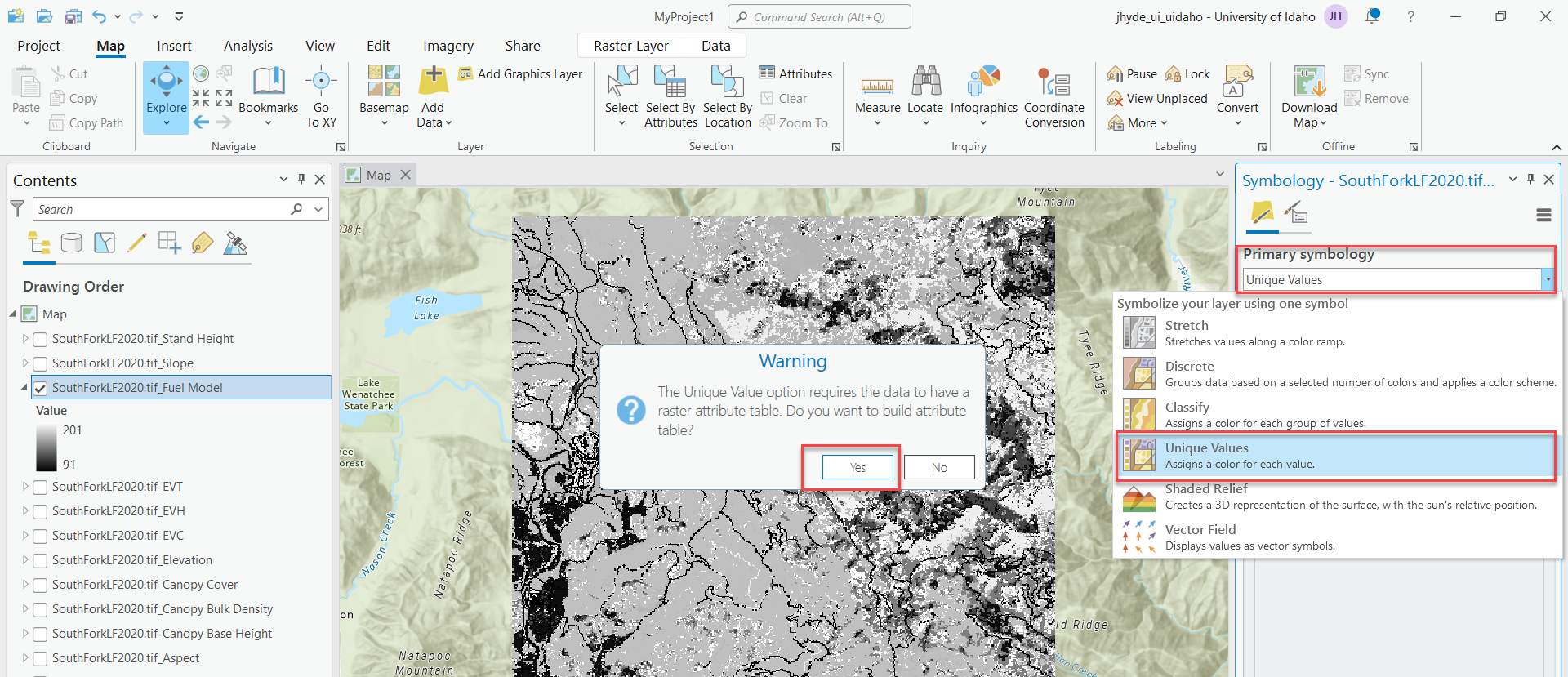Viewport: 1568px width, 677px height.
Task: Collapse the Map node in Contents
Action: [13, 314]
